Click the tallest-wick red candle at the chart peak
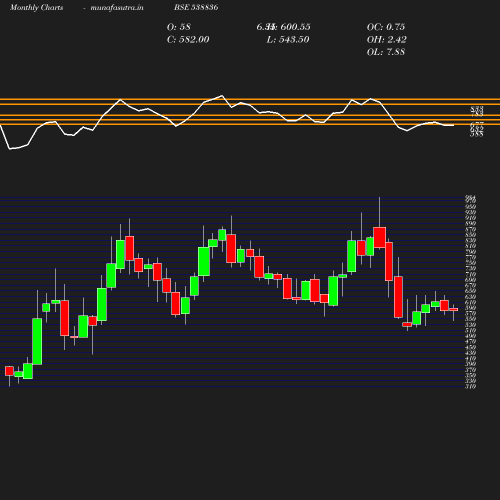This screenshot has width=500, height=500. coord(380,237)
